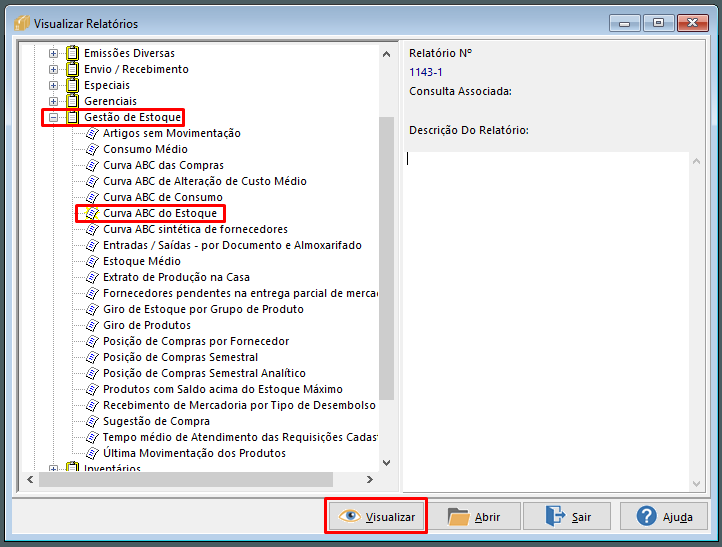Expand the Especiais tree node
722x547 pixels.
click(x=53, y=86)
